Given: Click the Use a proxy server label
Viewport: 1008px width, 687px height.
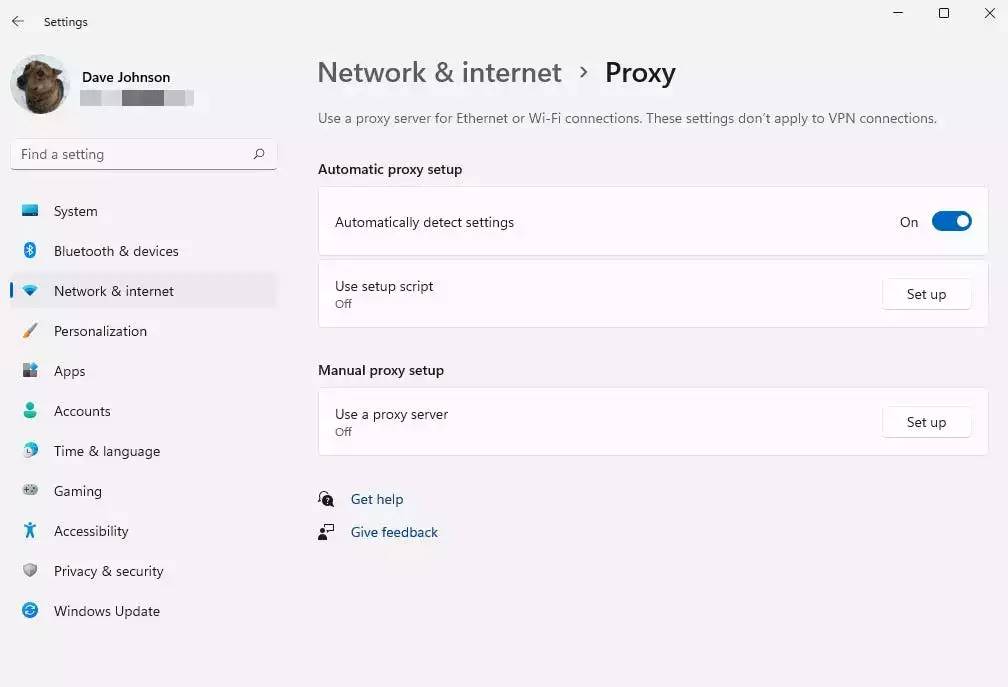Looking at the screenshot, I should 392,415.
